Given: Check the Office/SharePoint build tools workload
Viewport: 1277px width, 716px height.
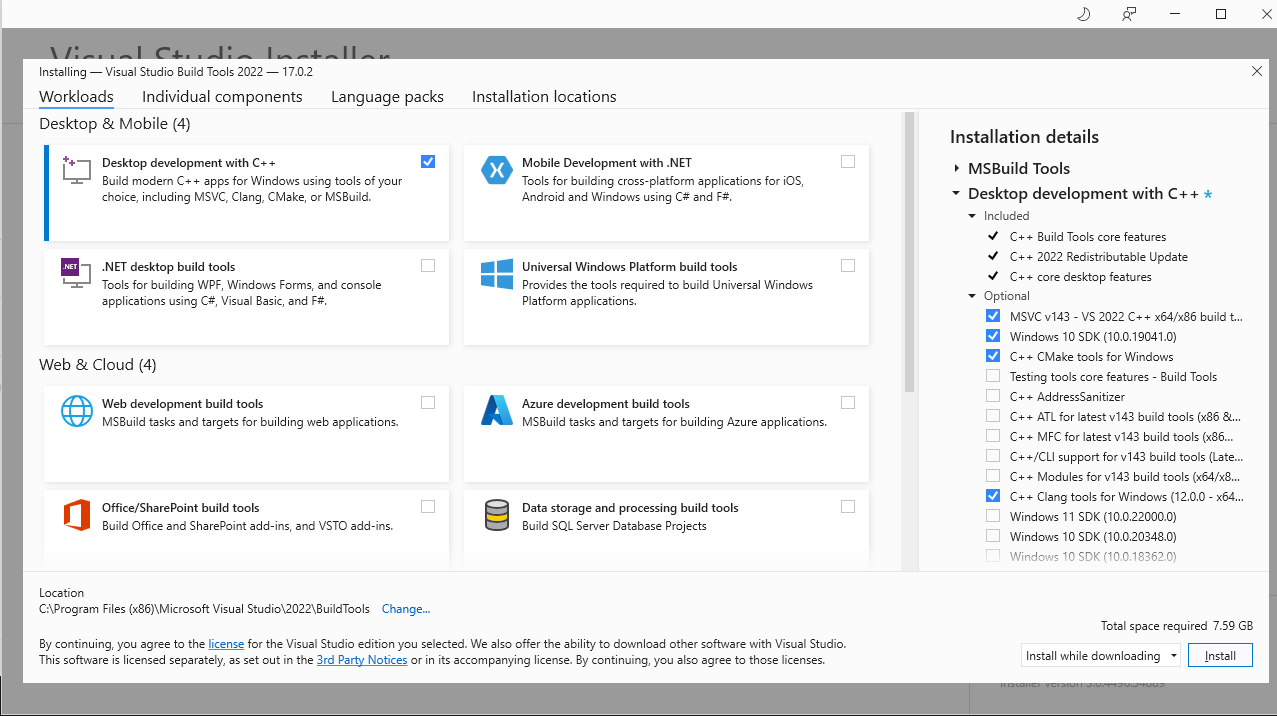Looking at the screenshot, I should (428, 507).
